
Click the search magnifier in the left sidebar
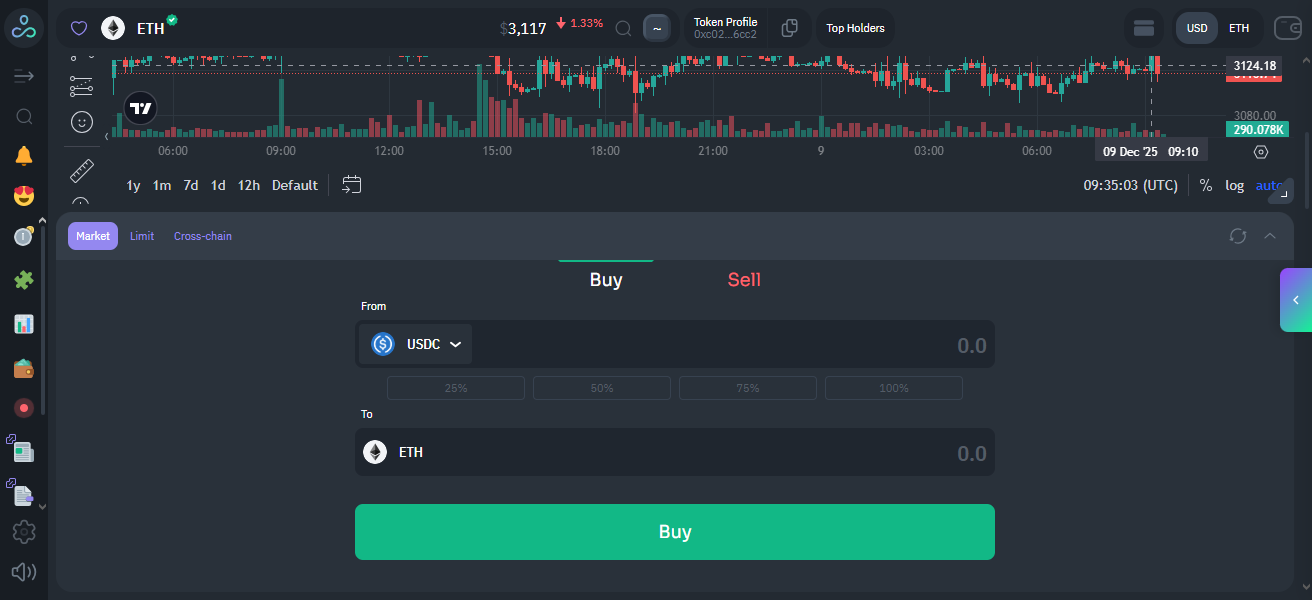click(23, 115)
